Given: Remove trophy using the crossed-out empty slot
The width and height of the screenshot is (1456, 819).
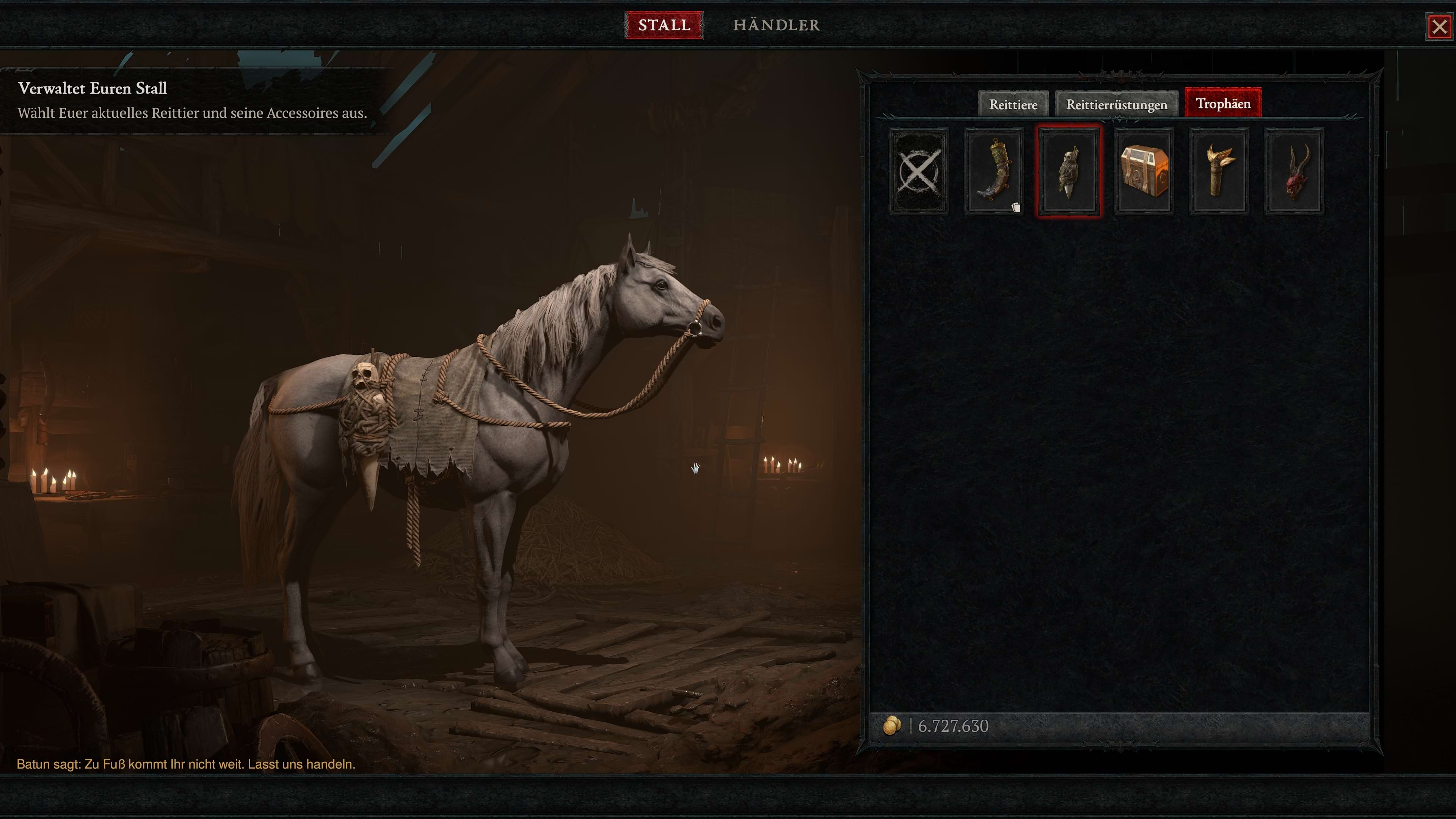Looking at the screenshot, I should tap(918, 171).
